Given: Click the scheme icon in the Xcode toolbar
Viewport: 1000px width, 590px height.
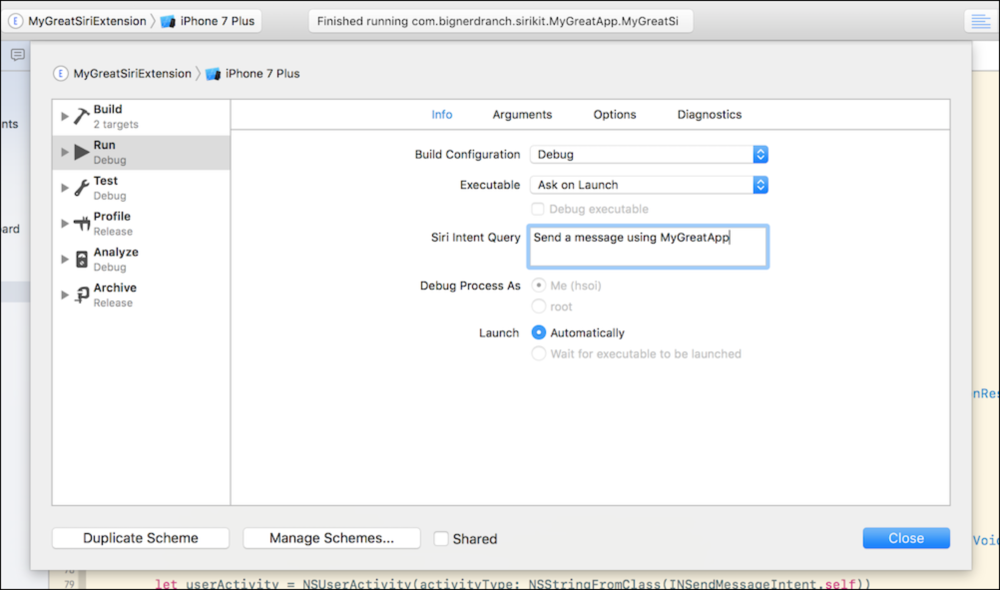Looking at the screenshot, I should tap(15, 21).
